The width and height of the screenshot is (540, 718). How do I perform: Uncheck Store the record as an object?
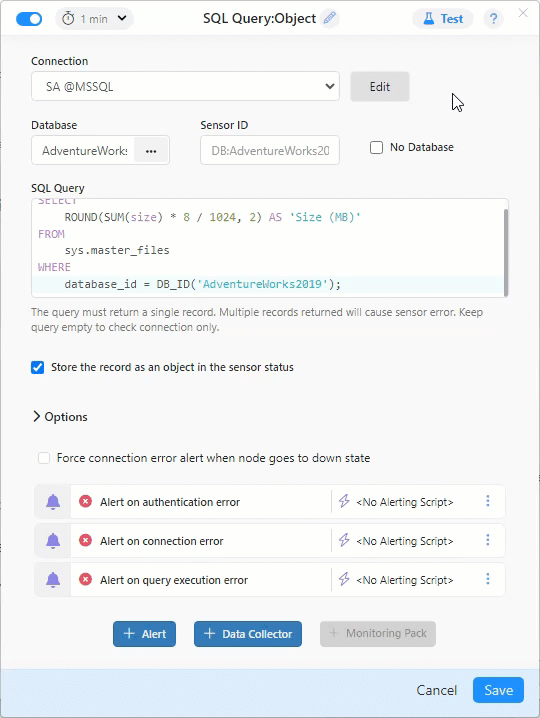pos(38,367)
